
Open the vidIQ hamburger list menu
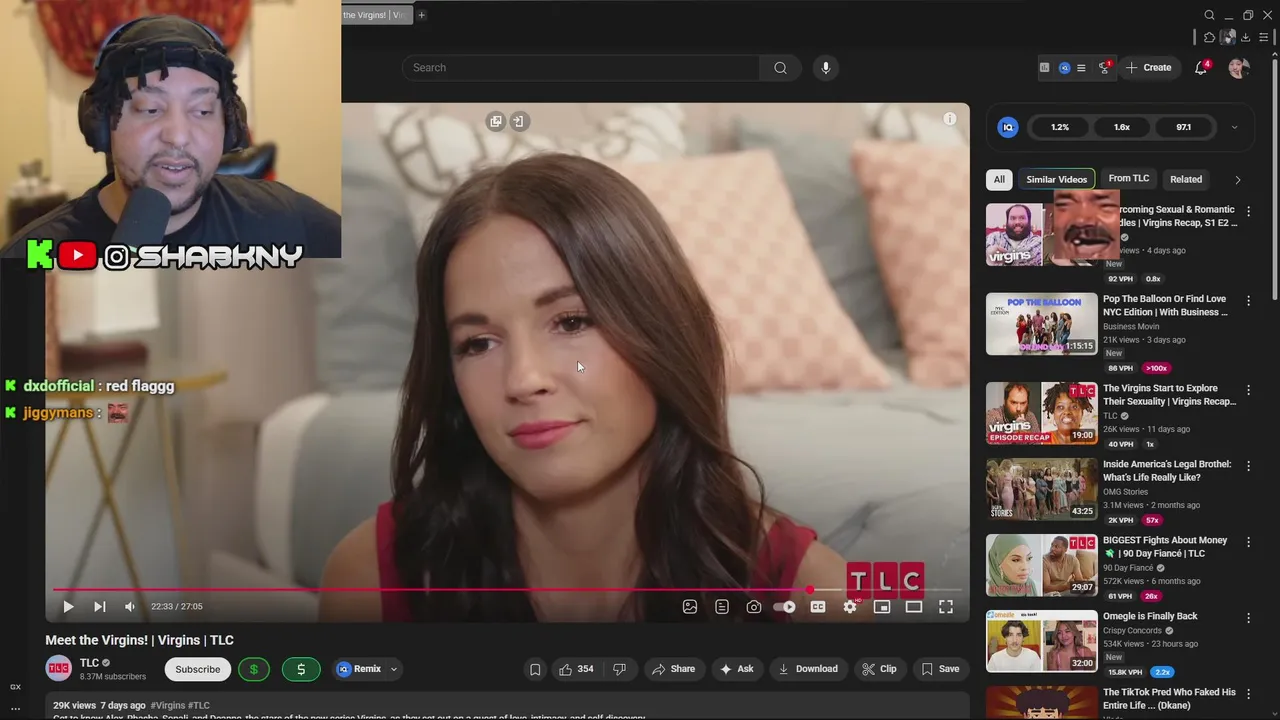(1081, 68)
